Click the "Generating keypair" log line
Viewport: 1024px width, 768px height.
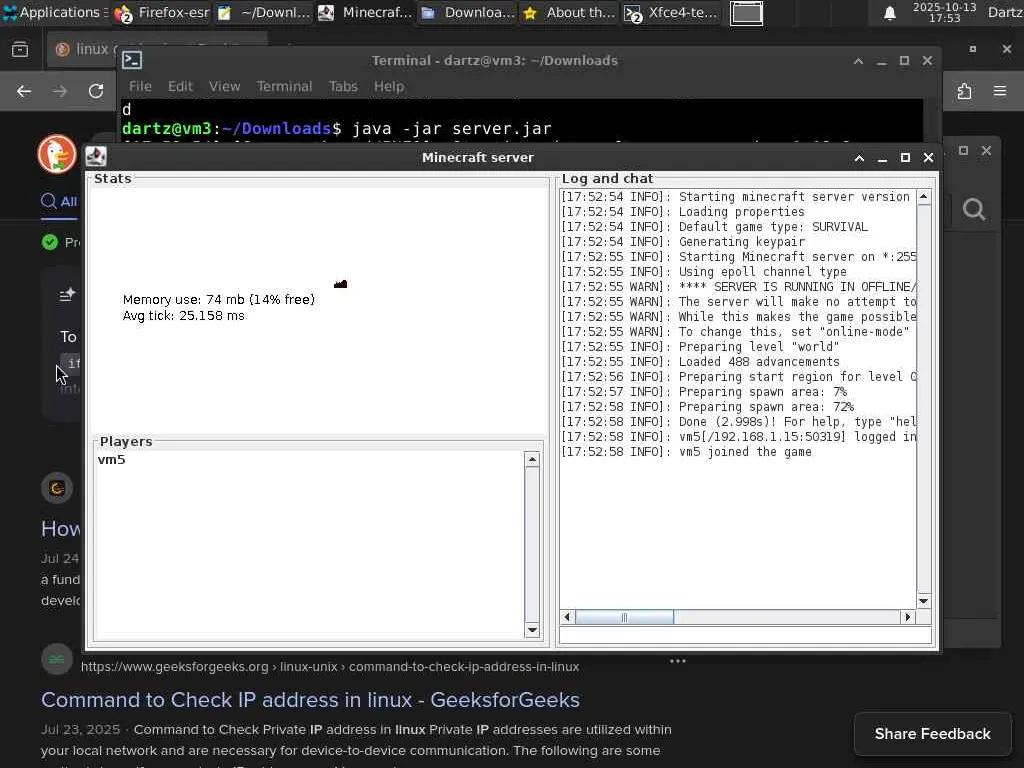[x=683, y=242]
